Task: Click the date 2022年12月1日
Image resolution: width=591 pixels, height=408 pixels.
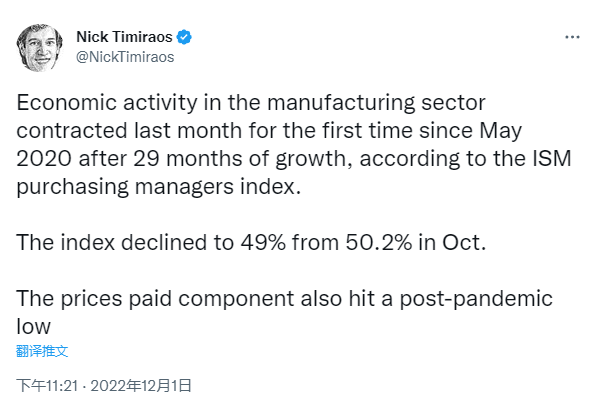Action: [141, 386]
